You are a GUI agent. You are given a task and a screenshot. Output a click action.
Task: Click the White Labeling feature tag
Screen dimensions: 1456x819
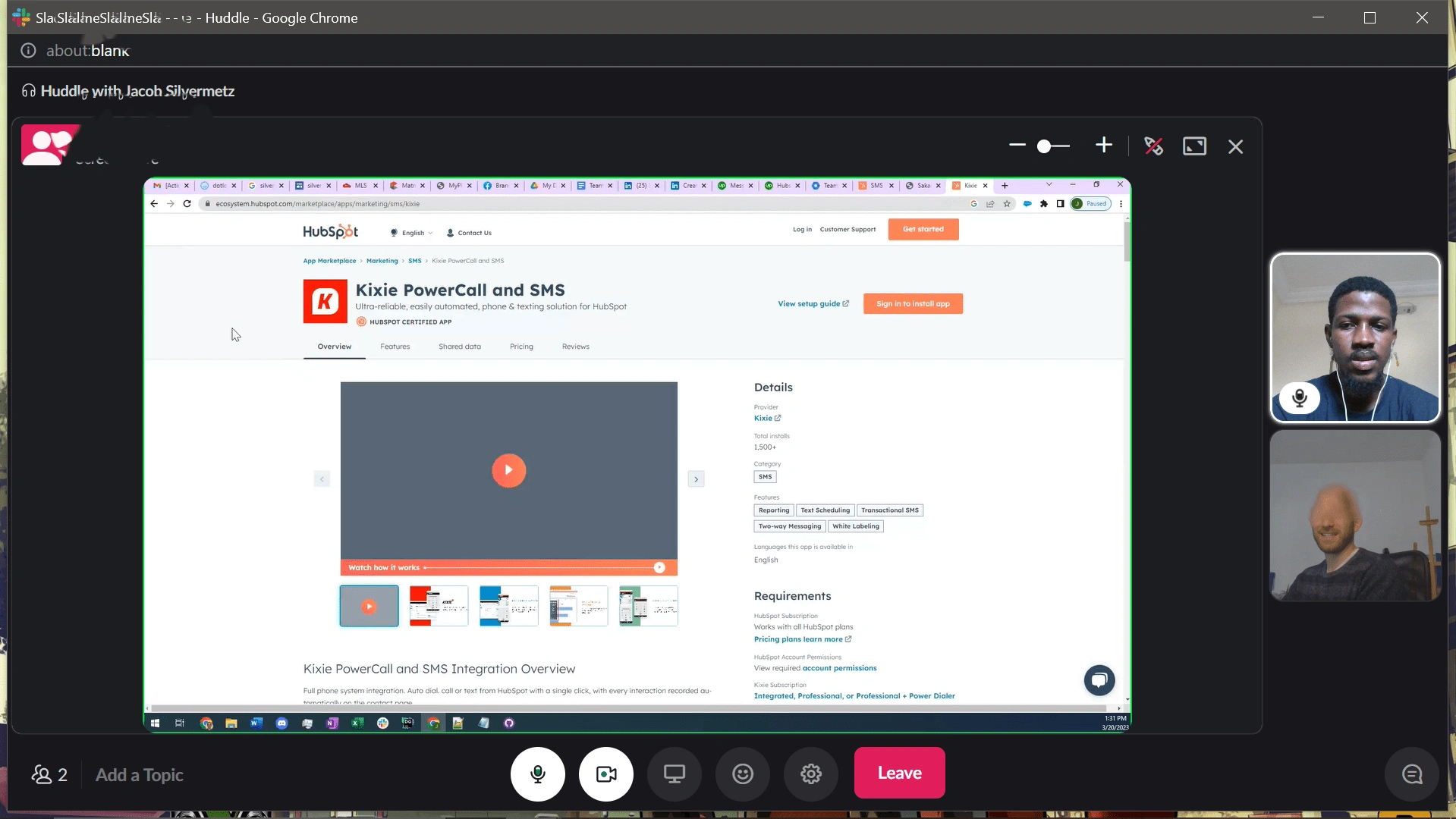pyautogui.click(x=856, y=526)
